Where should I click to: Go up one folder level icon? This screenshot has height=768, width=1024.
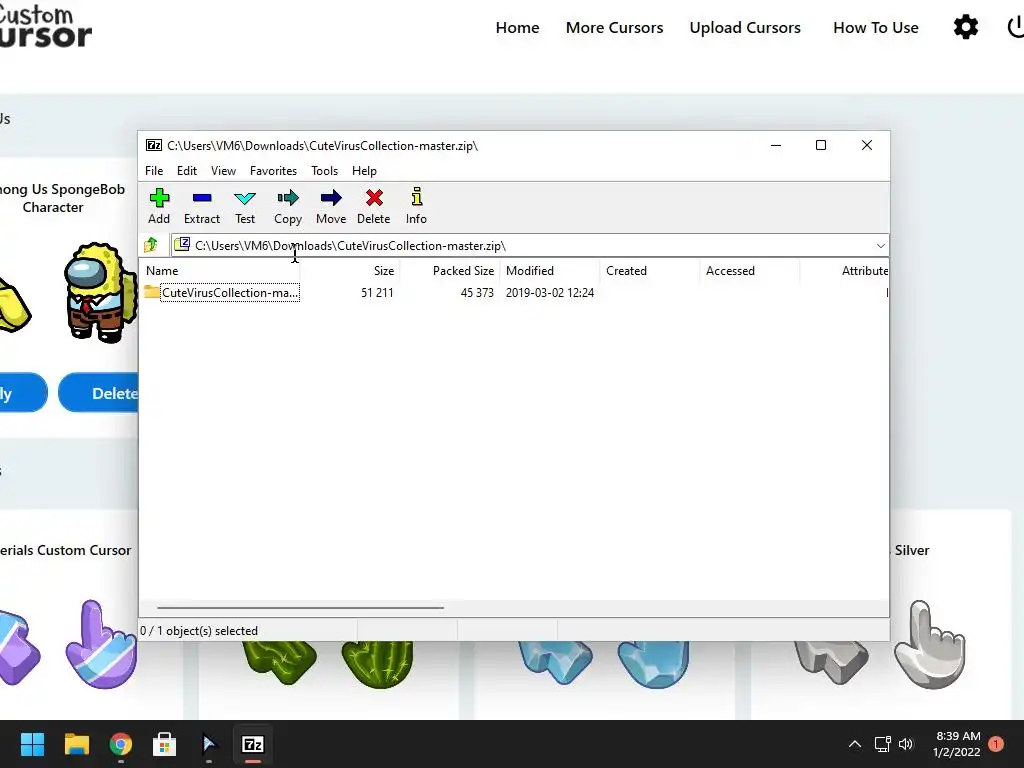tap(152, 245)
